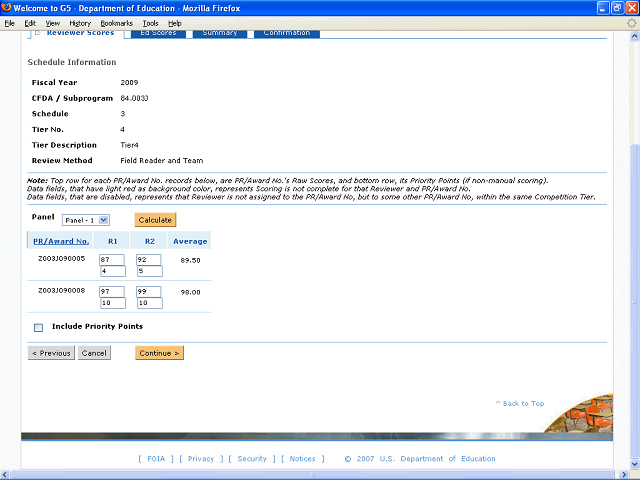Viewport: 640px width, 480px height.
Task: Click the Calculate button
Action: (155, 220)
